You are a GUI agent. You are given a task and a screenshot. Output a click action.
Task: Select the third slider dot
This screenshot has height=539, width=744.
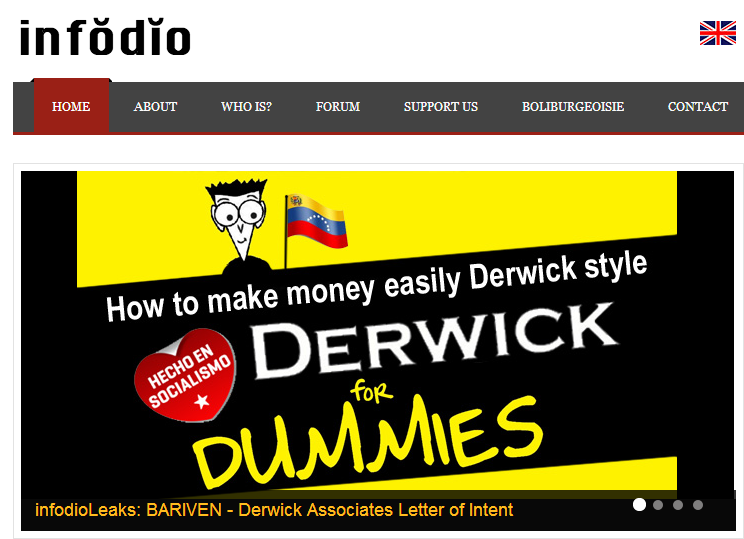tap(678, 505)
